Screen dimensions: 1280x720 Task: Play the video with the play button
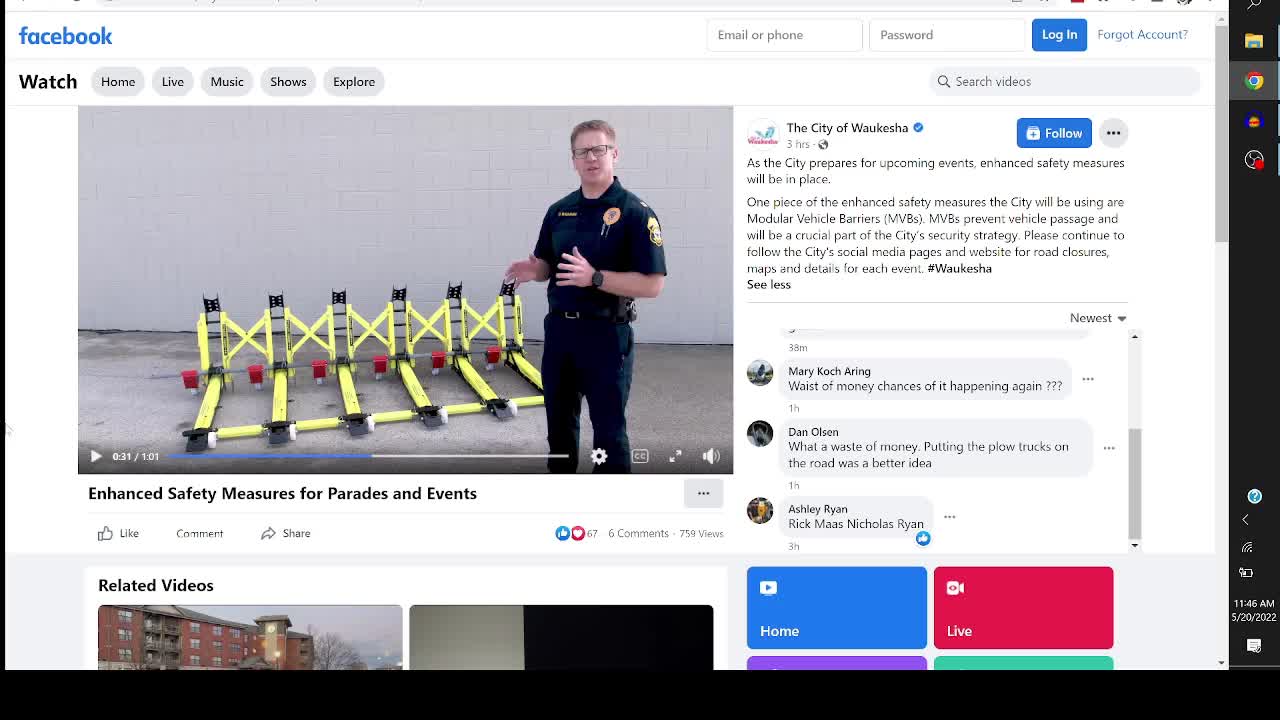point(96,456)
